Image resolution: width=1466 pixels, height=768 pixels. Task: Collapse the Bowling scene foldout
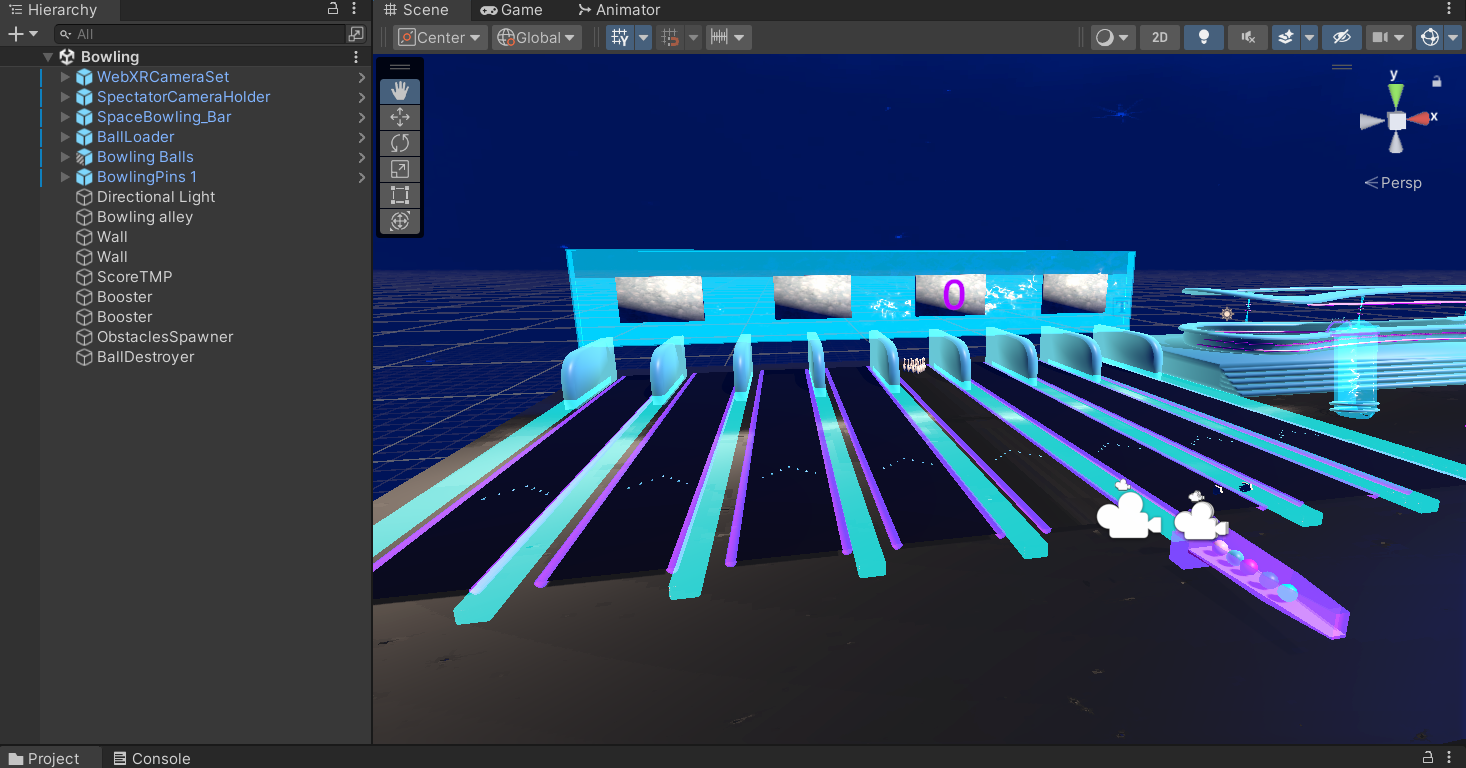click(x=48, y=57)
